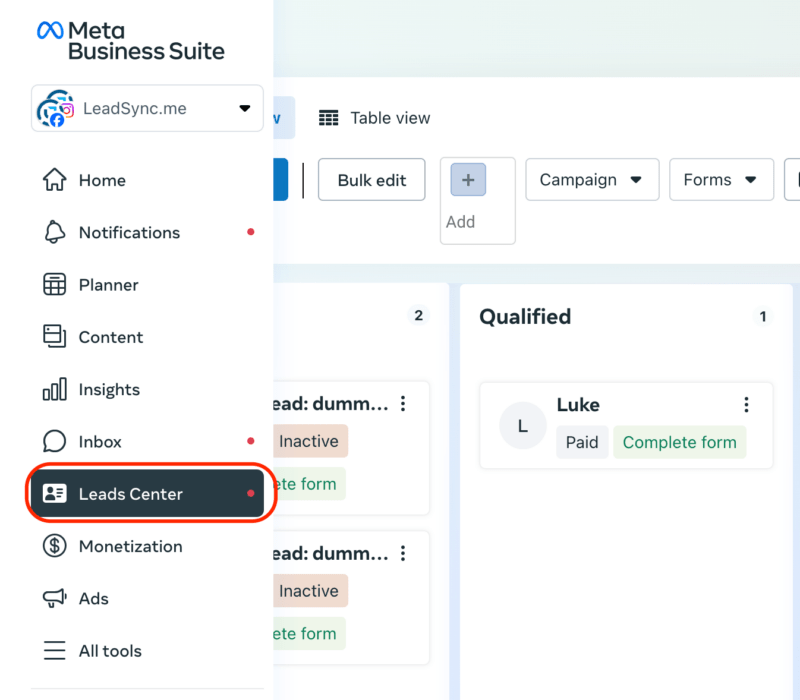Click the Bulk edit button
The image size is (800, 700).
(371, 180)
